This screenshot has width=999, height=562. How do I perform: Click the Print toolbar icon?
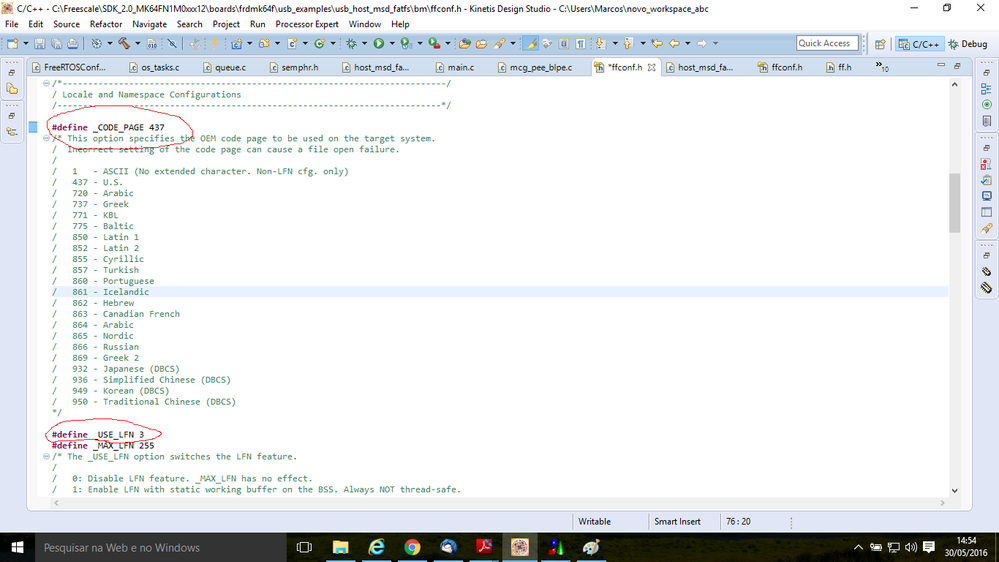click(x=73, y=43)
